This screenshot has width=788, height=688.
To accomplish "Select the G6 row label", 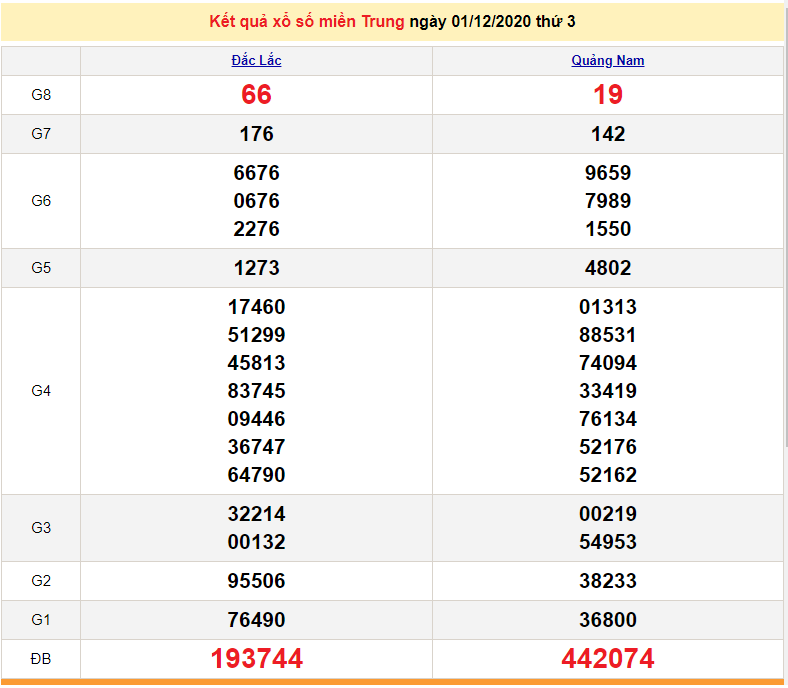I will pyautogui.click(x=41, y=201).
